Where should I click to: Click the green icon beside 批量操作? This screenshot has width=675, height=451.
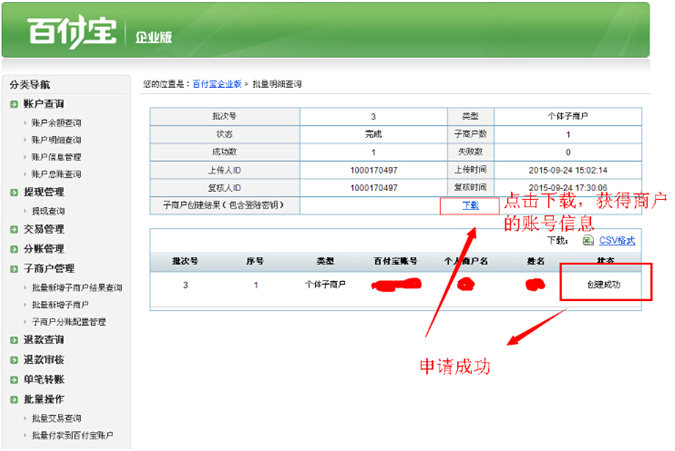14,399
